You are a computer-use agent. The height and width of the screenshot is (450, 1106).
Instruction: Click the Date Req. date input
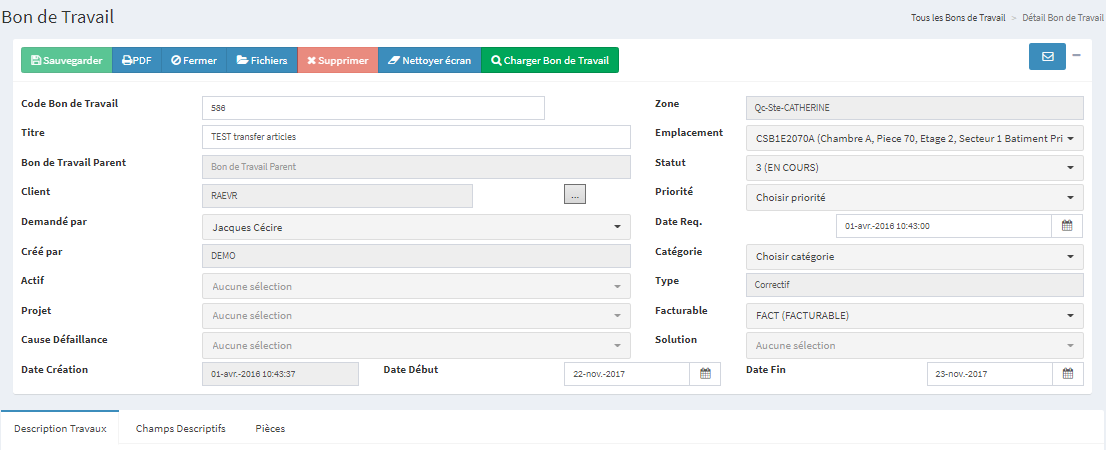(944, 226)
